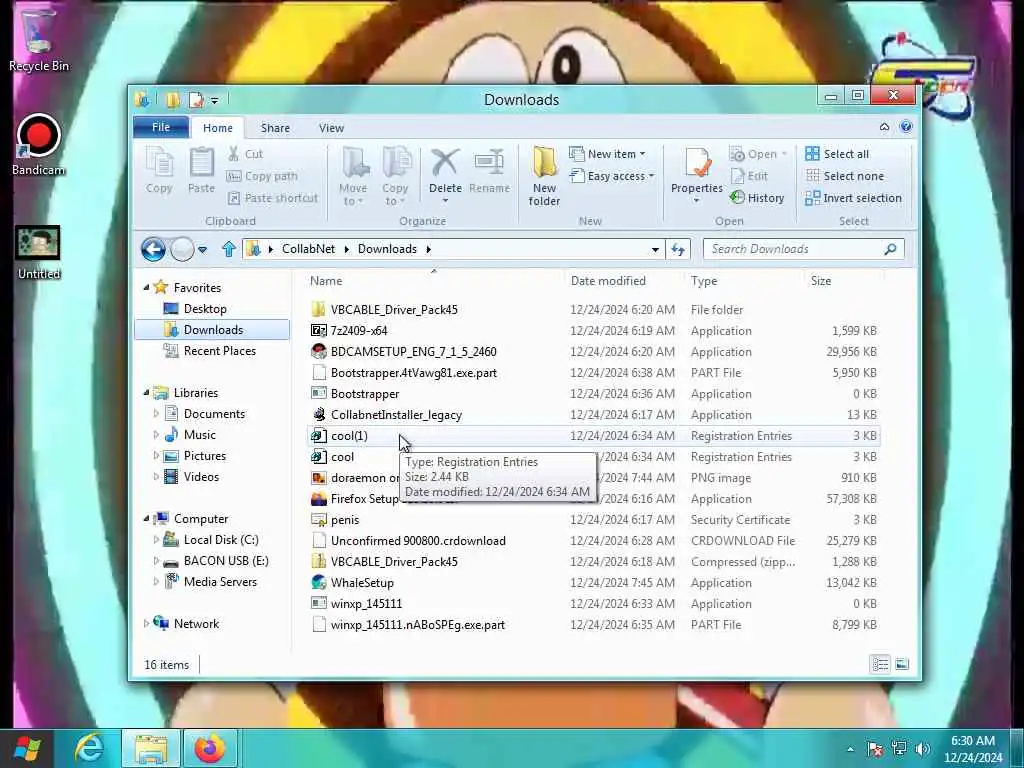
Task: Expand the Network tree node
Action: (146, 624)
